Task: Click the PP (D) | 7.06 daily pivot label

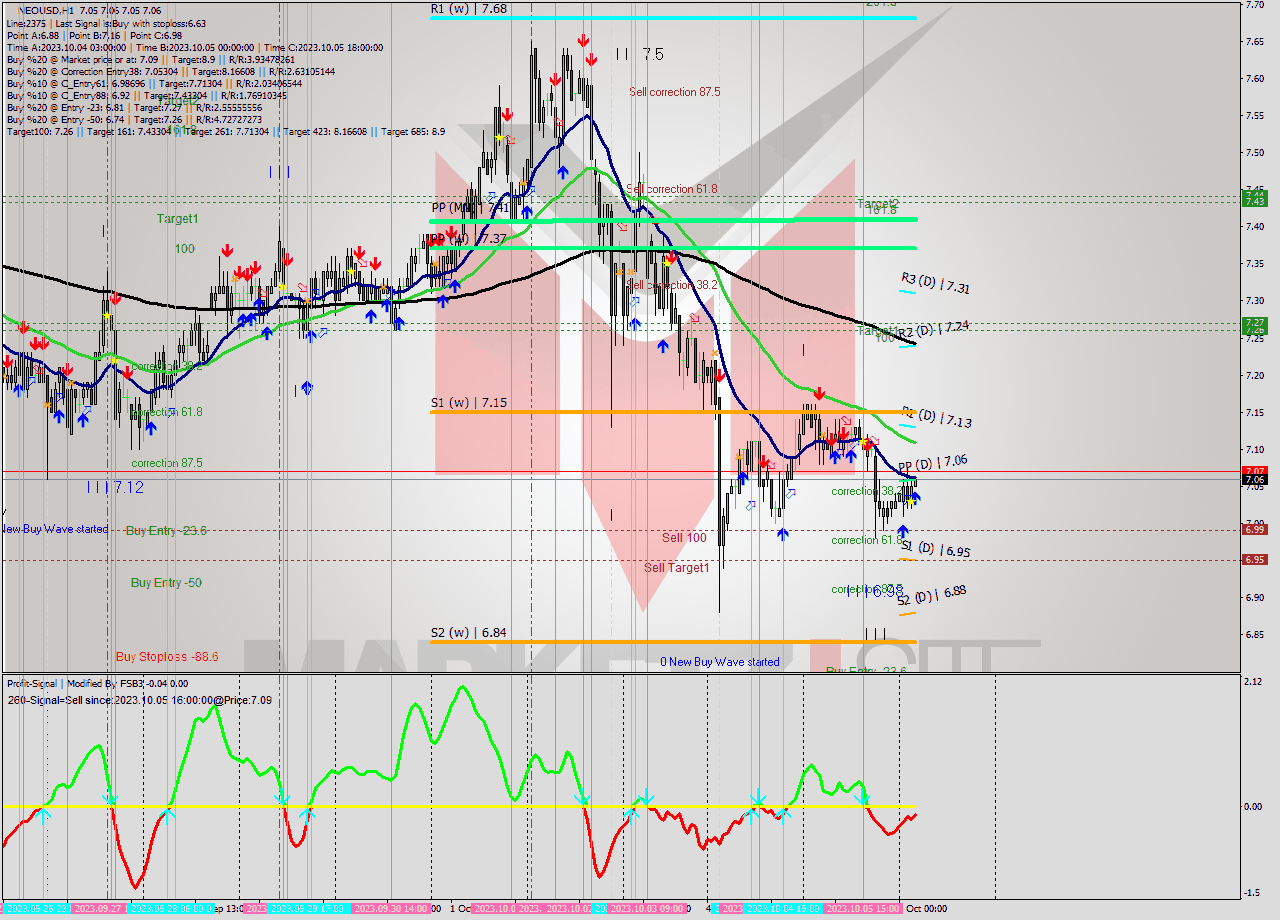Action: click(x=932, y=464)
